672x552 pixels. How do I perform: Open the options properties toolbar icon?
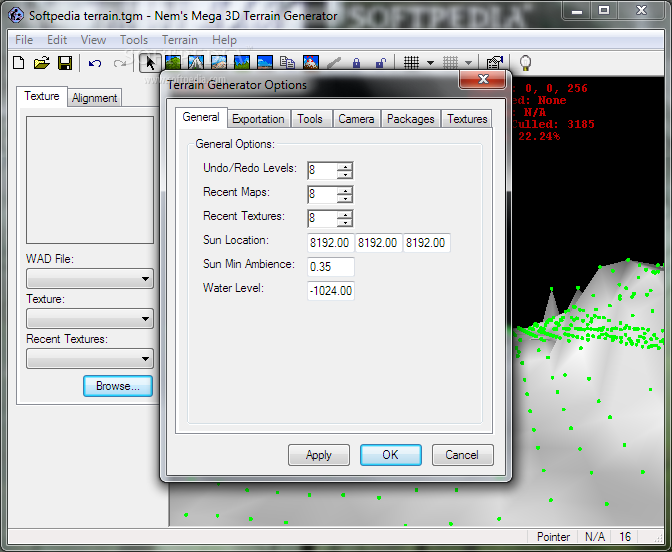coord(494,63)
